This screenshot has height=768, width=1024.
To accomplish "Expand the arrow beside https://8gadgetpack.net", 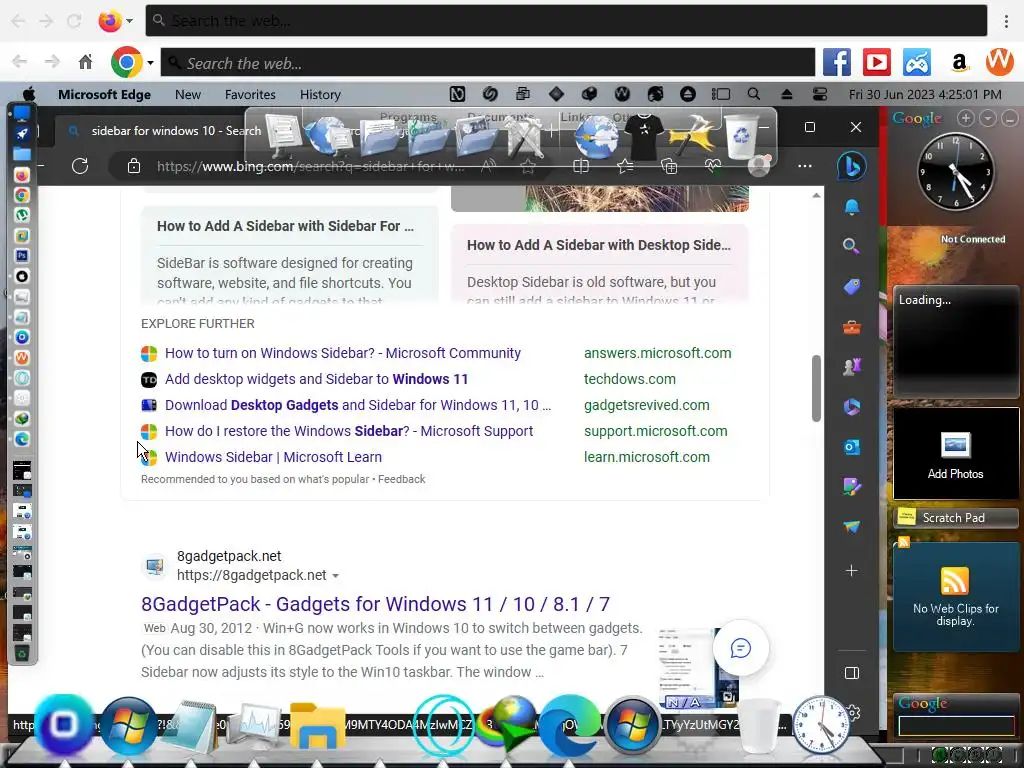I will (x=335, y=576).
